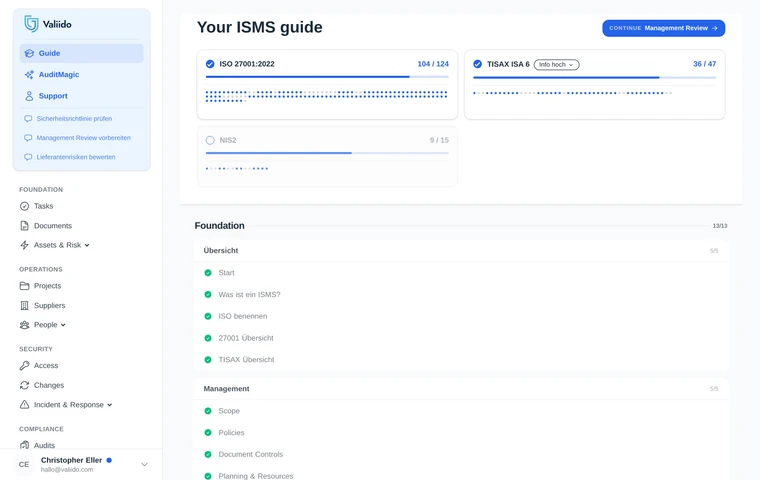768x480 pixels.
Task: Click the chat icon beside Sicherheitsrichtlinie prüfen
Action: point(28,119)
